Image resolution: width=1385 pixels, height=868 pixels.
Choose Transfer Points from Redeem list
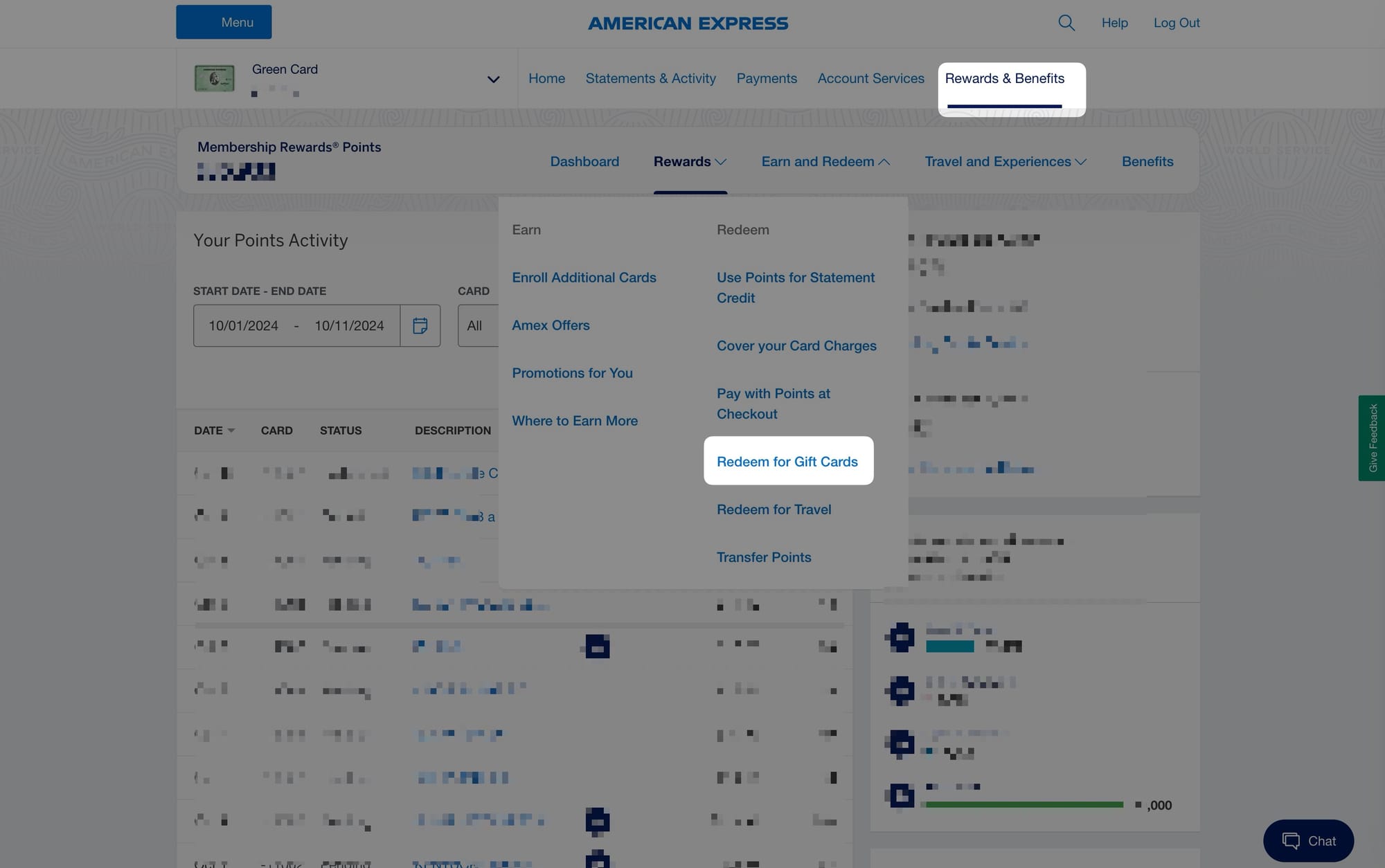(x=764, y=557)
